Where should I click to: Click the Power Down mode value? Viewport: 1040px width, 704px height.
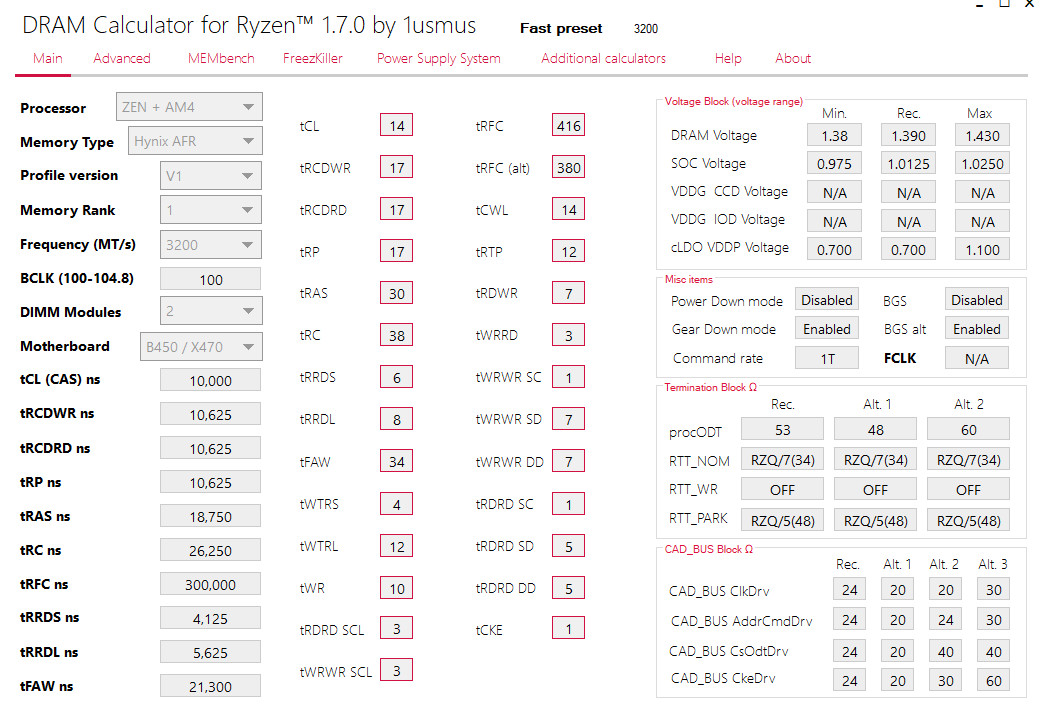pos(826,300)
